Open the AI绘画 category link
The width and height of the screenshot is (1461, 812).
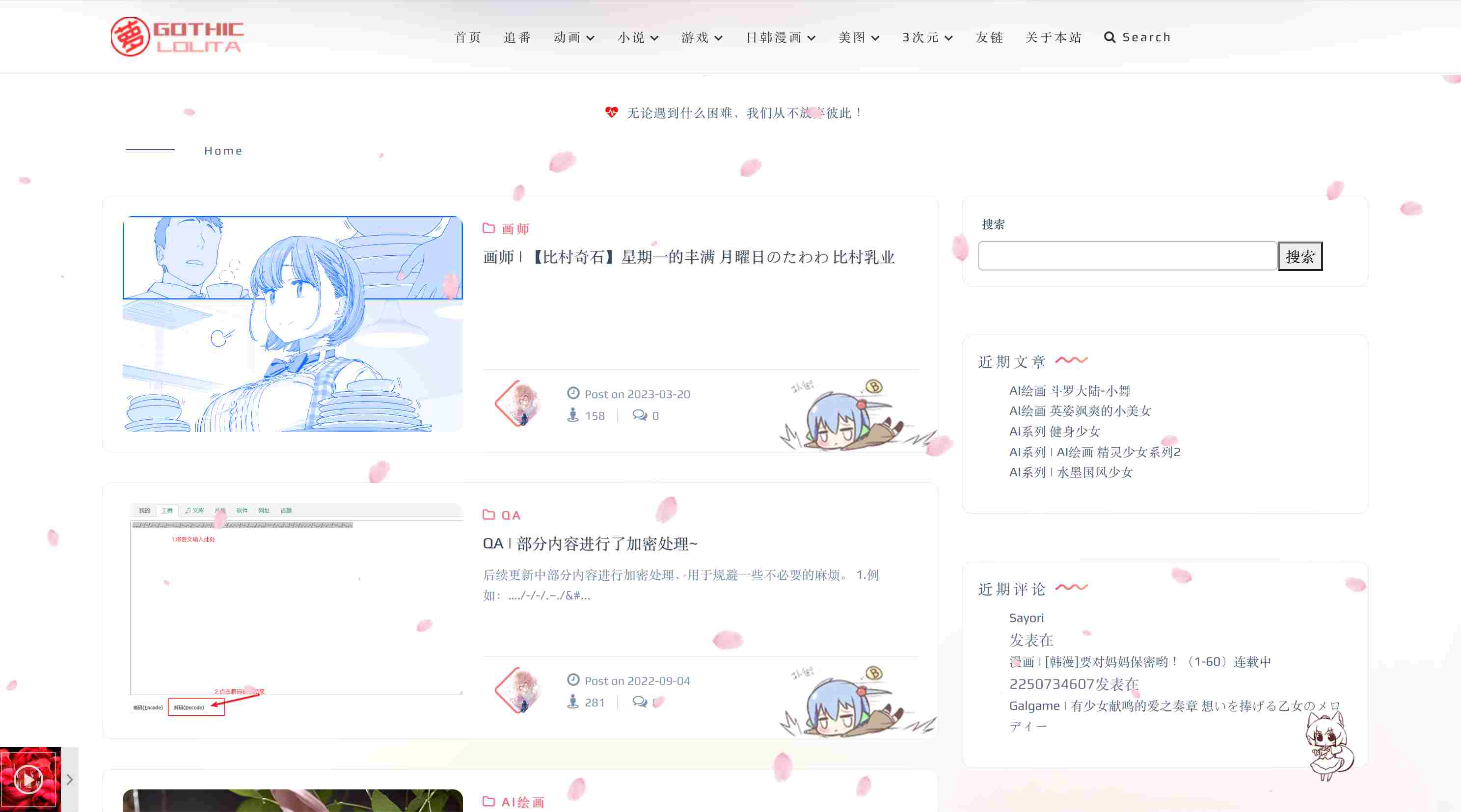click(523, 802)
